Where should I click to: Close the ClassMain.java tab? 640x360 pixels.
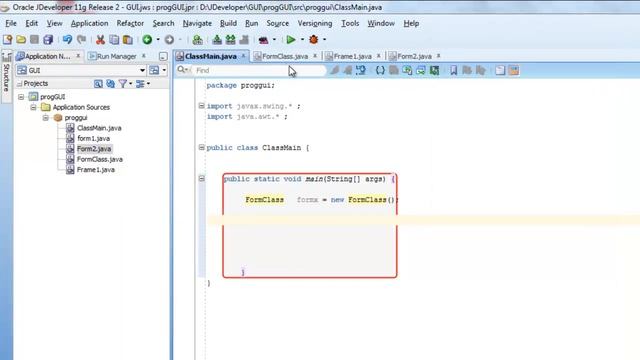point(243,56)
